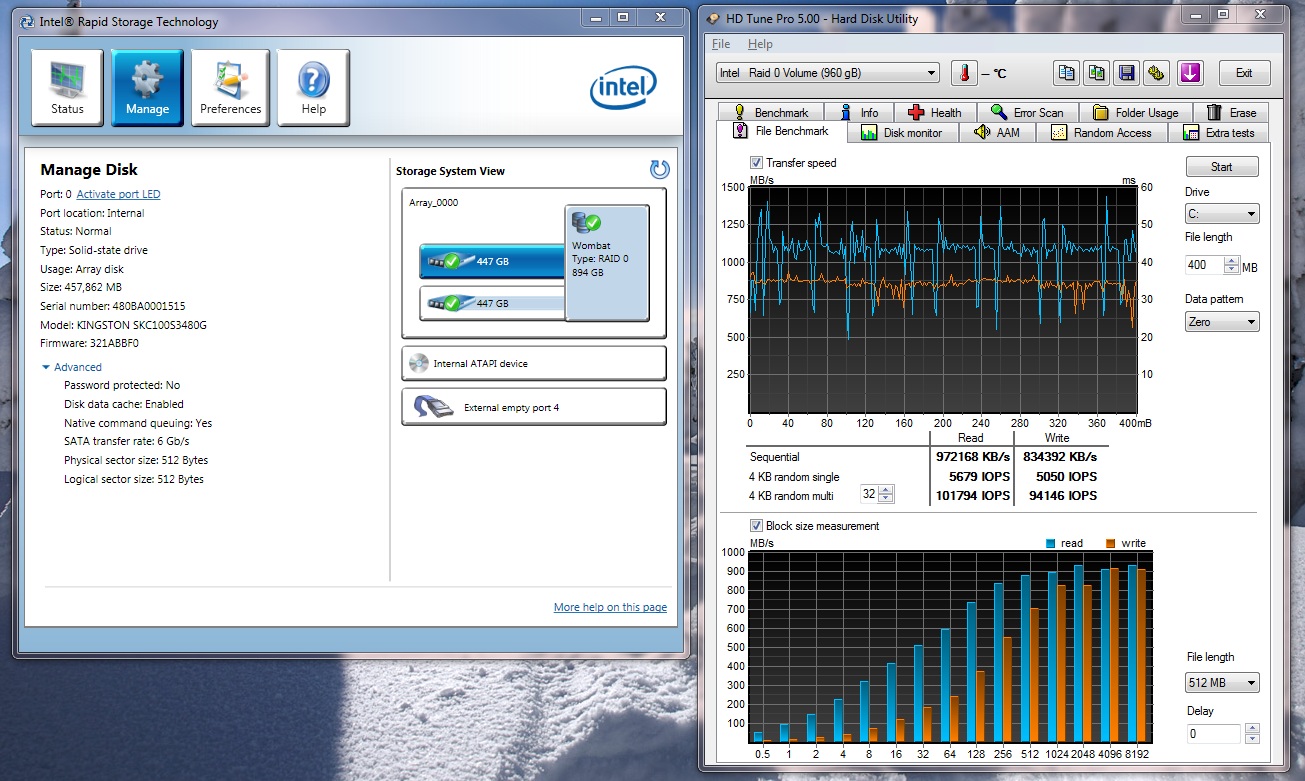This screenshot has width=1305, height=781.
Task: Open the Folder Usage tab
Action: pos(1136,112)
